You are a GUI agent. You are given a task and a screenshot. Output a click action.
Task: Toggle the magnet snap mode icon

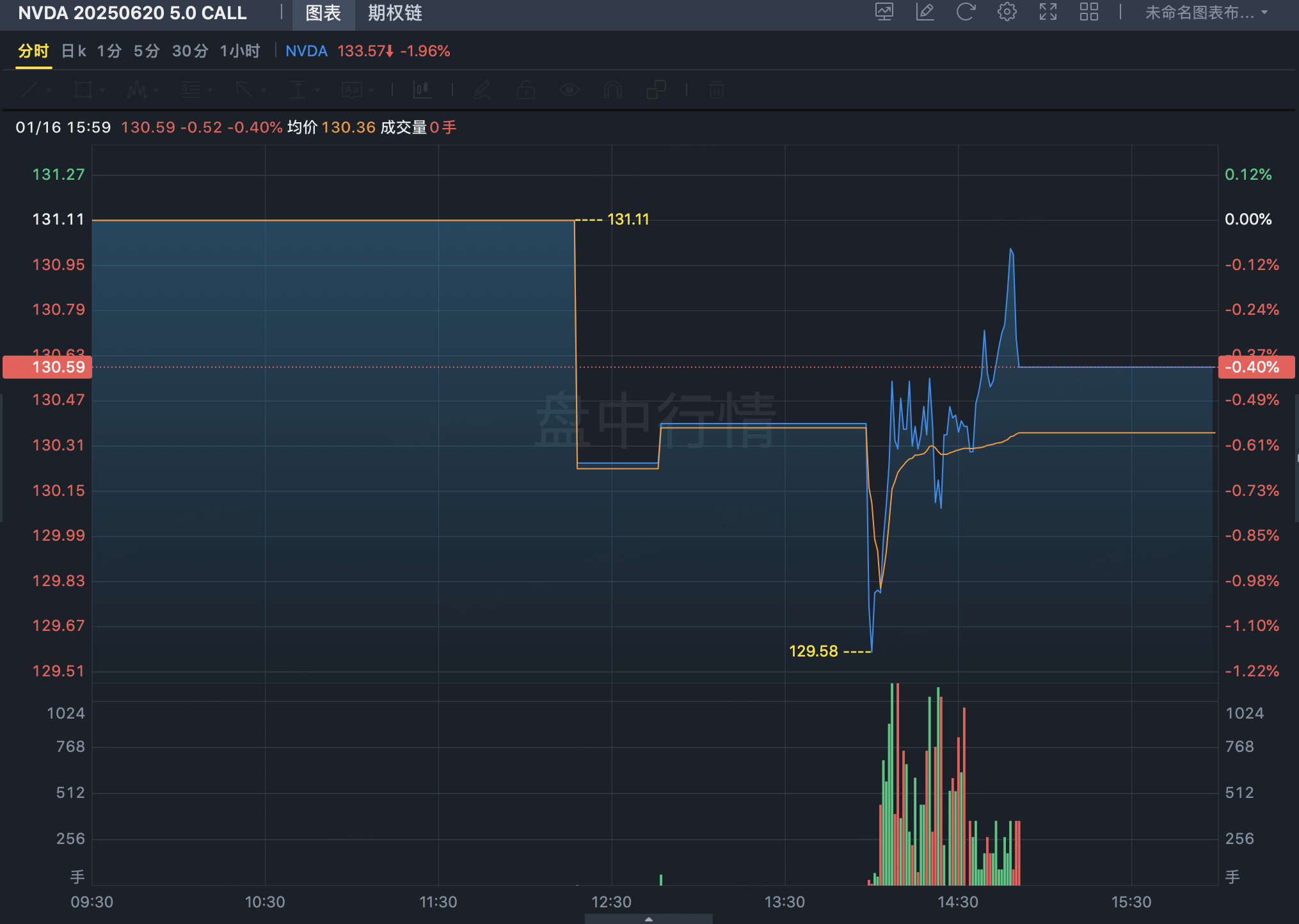pyautogui.click(x=612, y=90)
